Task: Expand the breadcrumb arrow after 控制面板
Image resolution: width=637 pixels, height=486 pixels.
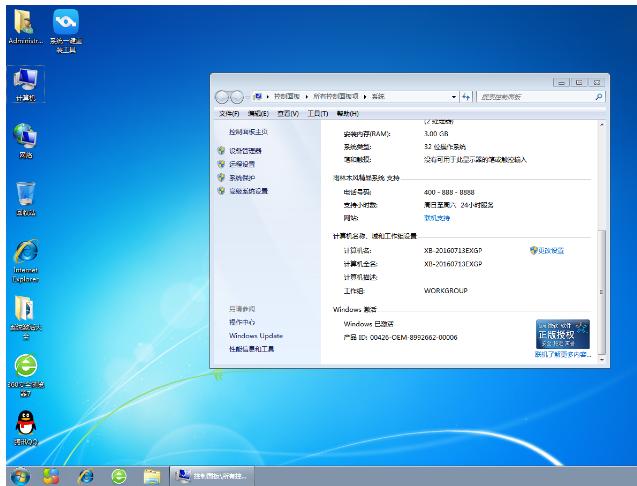Action: pyautogui.click(x=308, y=96)
